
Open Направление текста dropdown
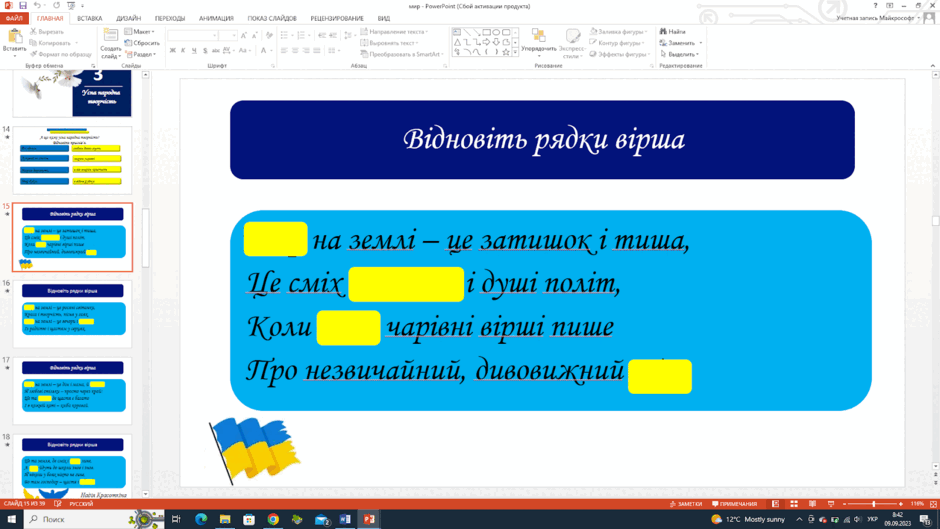[394, 32]
